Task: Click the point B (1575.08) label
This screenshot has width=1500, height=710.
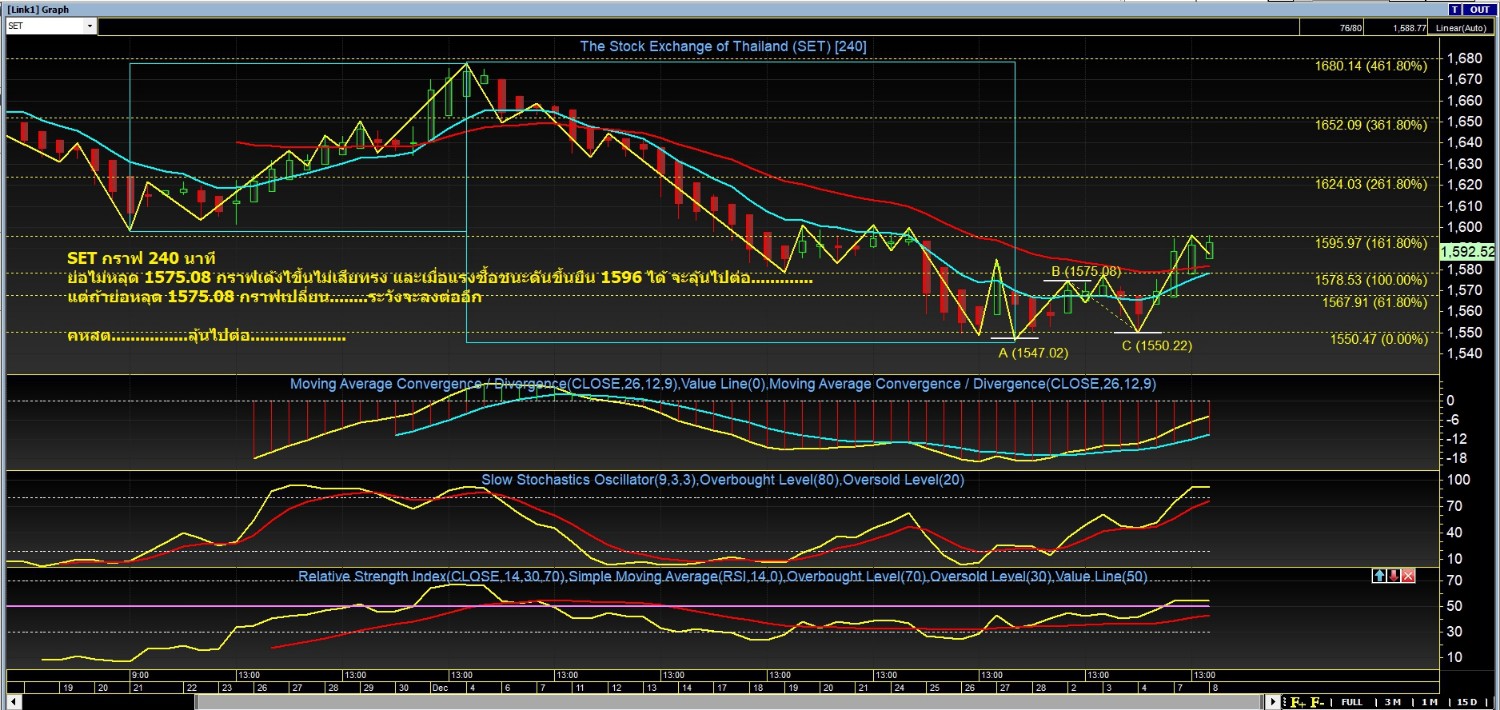Action: (x=1086, y=271)
